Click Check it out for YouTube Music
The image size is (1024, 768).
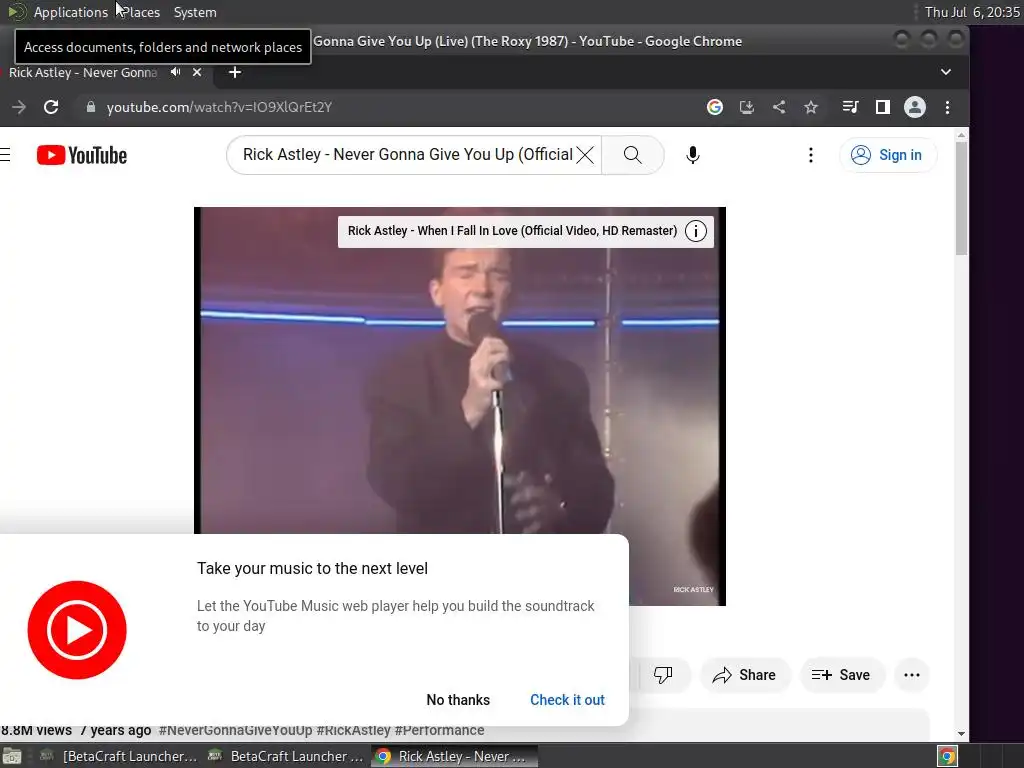tap(567, 700)
